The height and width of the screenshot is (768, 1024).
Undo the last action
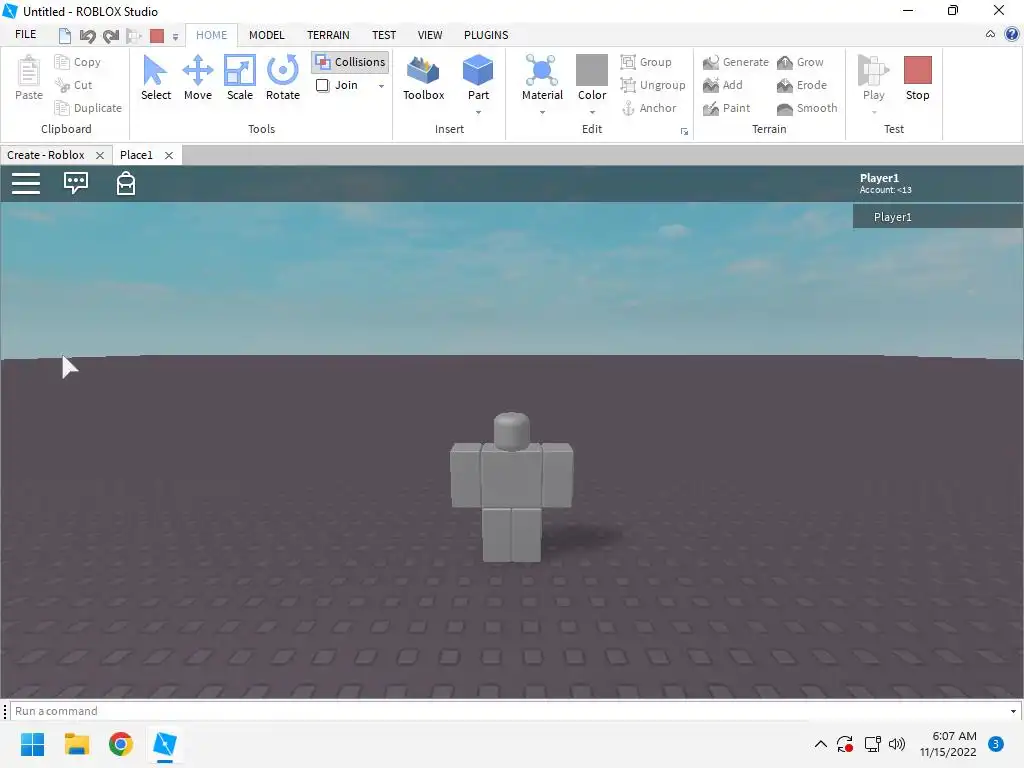click(87, 36)
